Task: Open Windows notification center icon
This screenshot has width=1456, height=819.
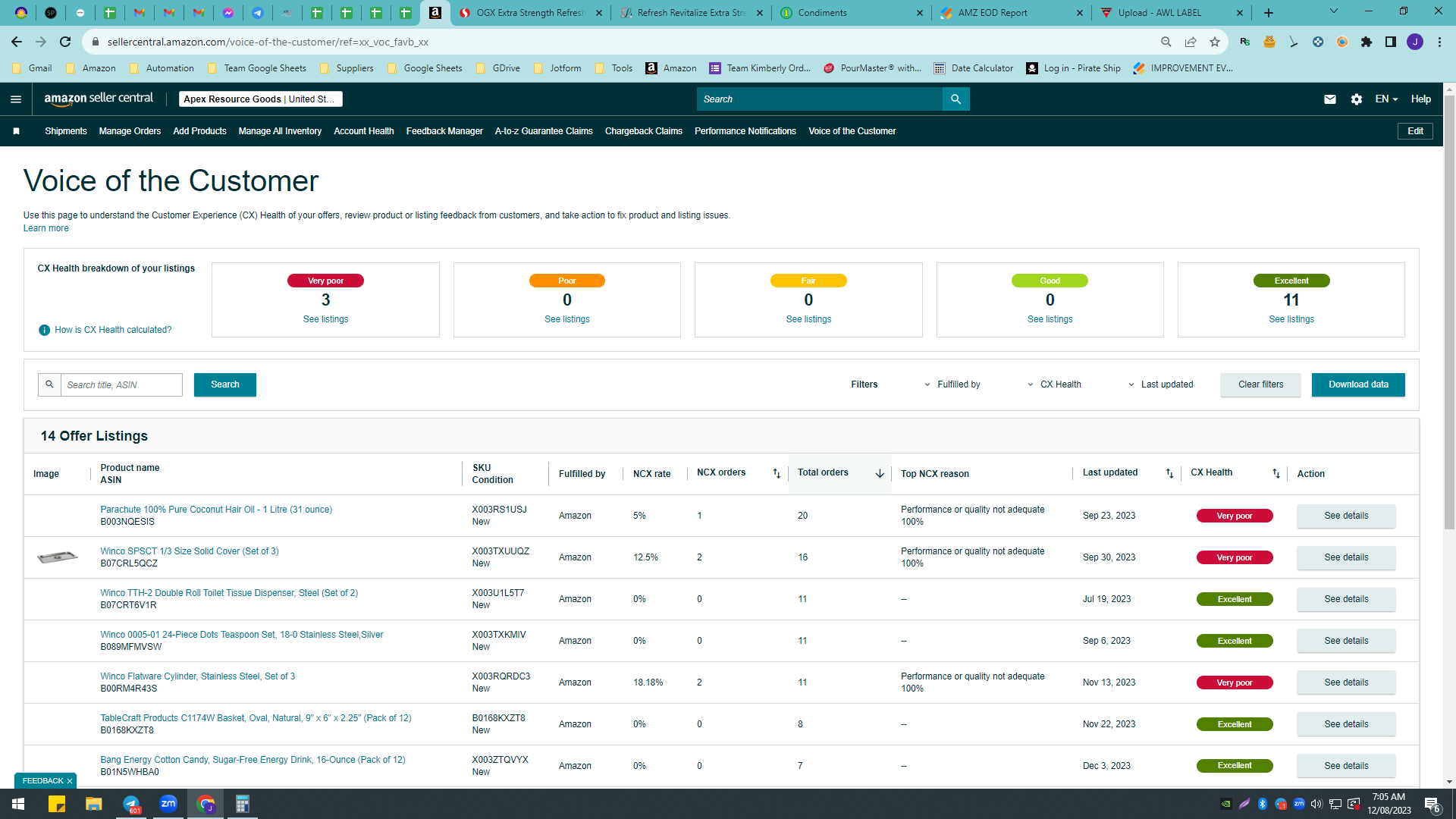Action: [1432, 804]
